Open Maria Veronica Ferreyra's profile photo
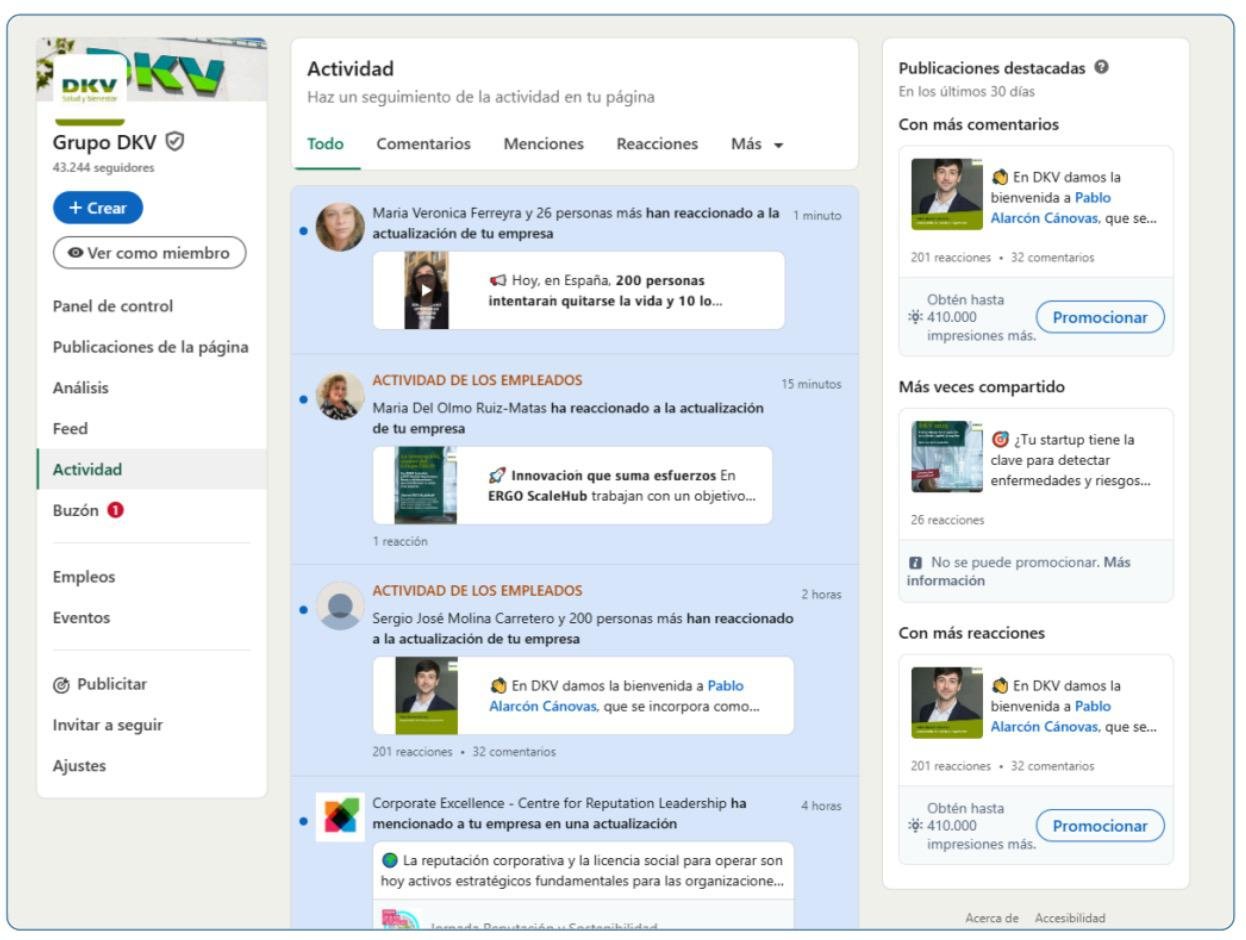1246x940 pixels. click(340, 226)
